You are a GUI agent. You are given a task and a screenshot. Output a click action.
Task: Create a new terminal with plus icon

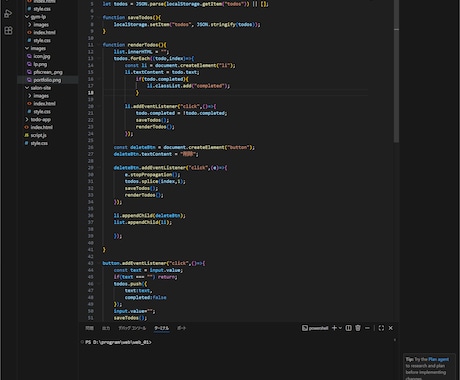click(334, 328)
